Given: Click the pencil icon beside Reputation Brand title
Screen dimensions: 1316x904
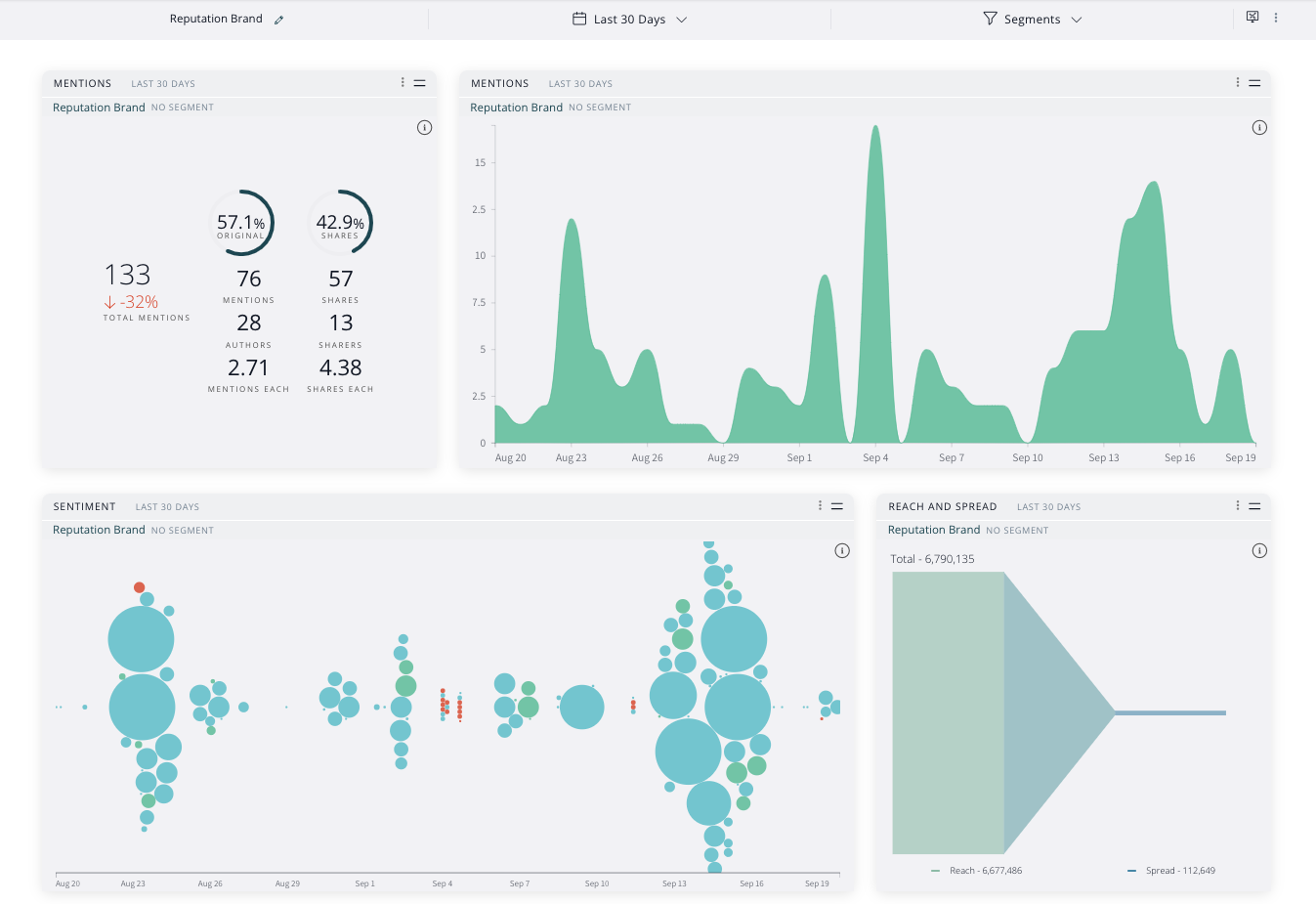Looking at the screenshot, I should [x=278, y=20].
